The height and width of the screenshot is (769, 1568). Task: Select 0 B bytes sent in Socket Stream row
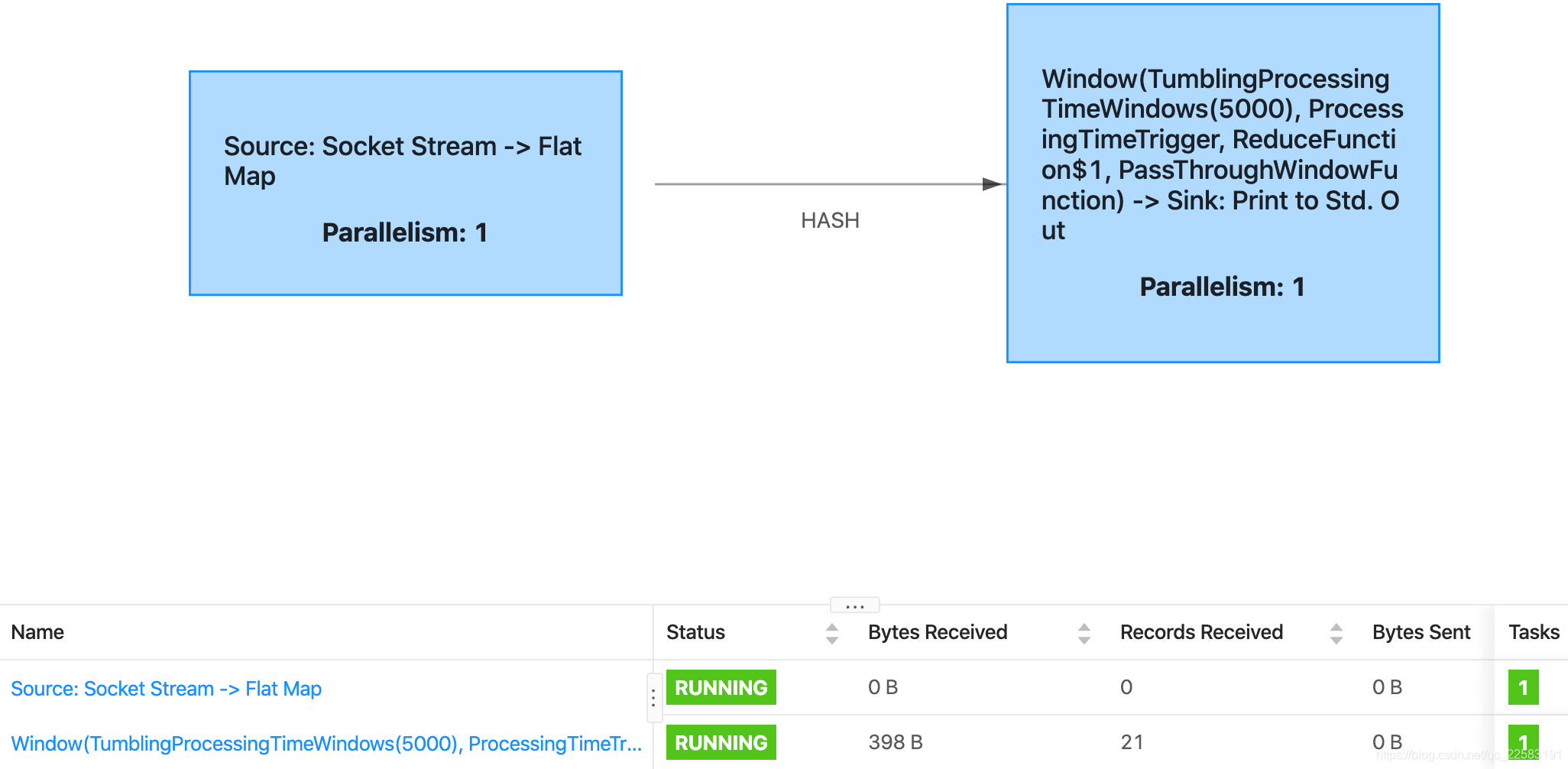[1388, 687]
